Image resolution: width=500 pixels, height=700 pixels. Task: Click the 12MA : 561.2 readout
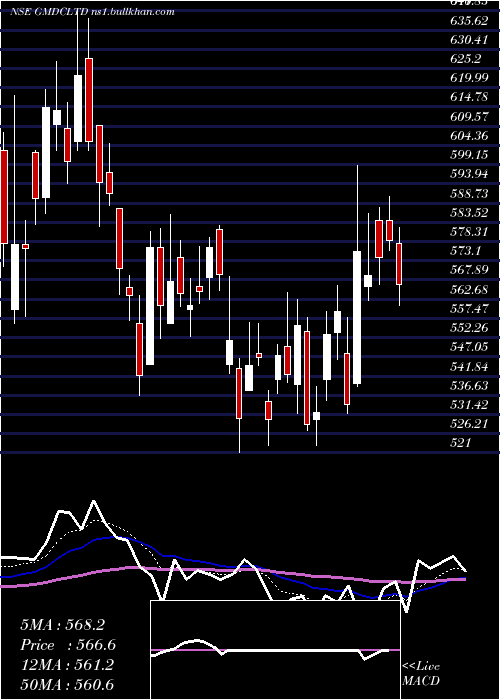point(67,665)
